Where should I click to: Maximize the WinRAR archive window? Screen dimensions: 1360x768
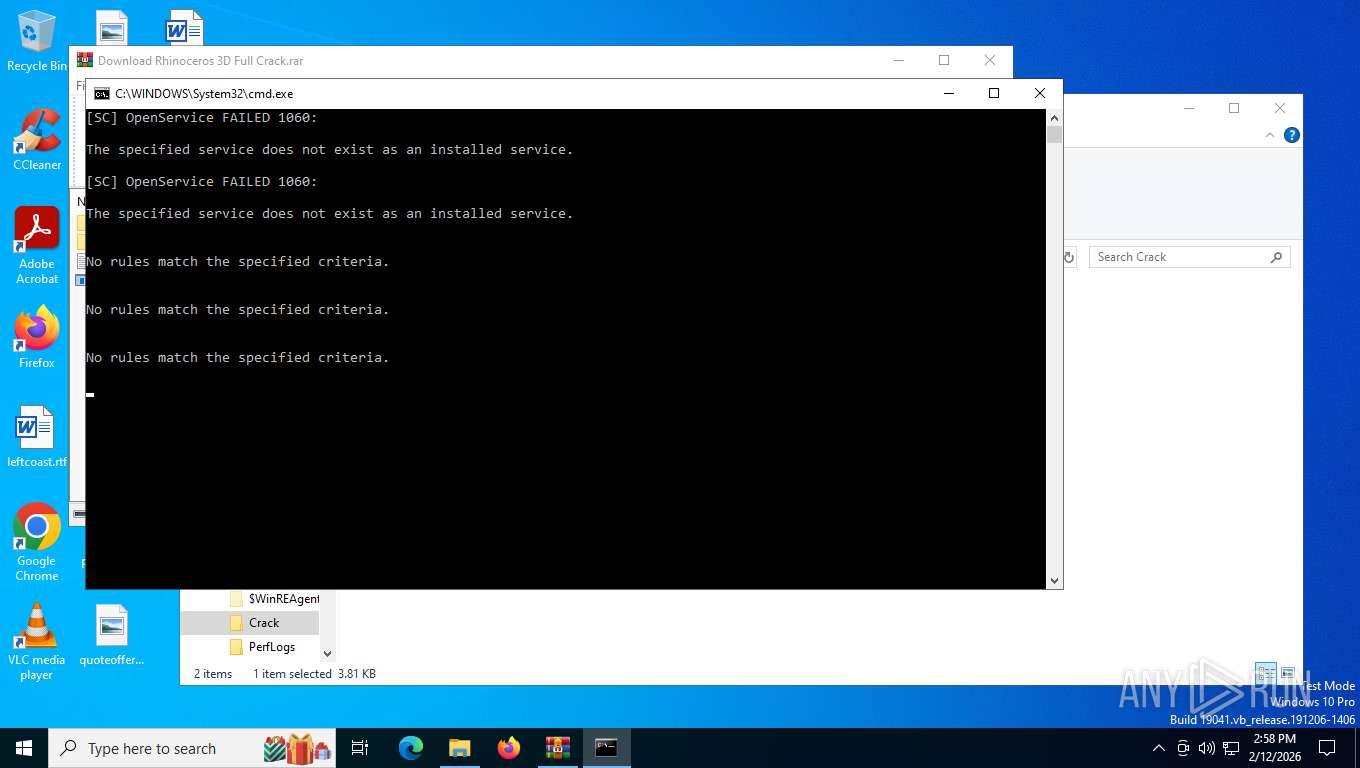coord(944,60)
